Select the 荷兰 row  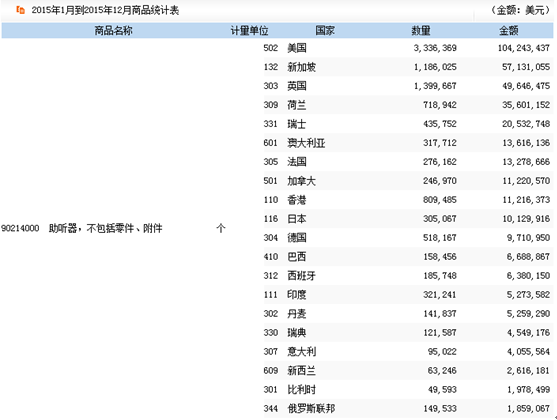[408, 105]
